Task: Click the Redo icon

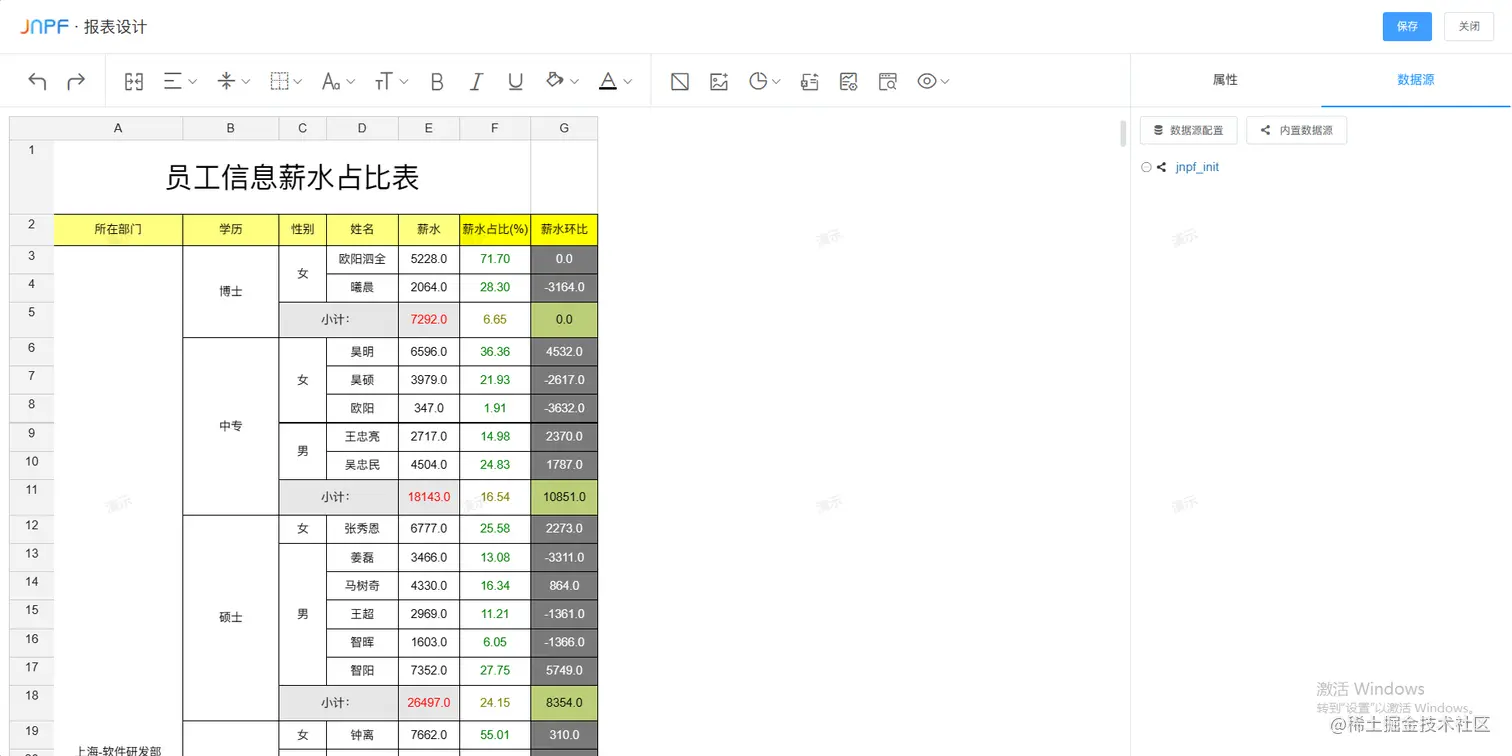Action: coord(78,81)
